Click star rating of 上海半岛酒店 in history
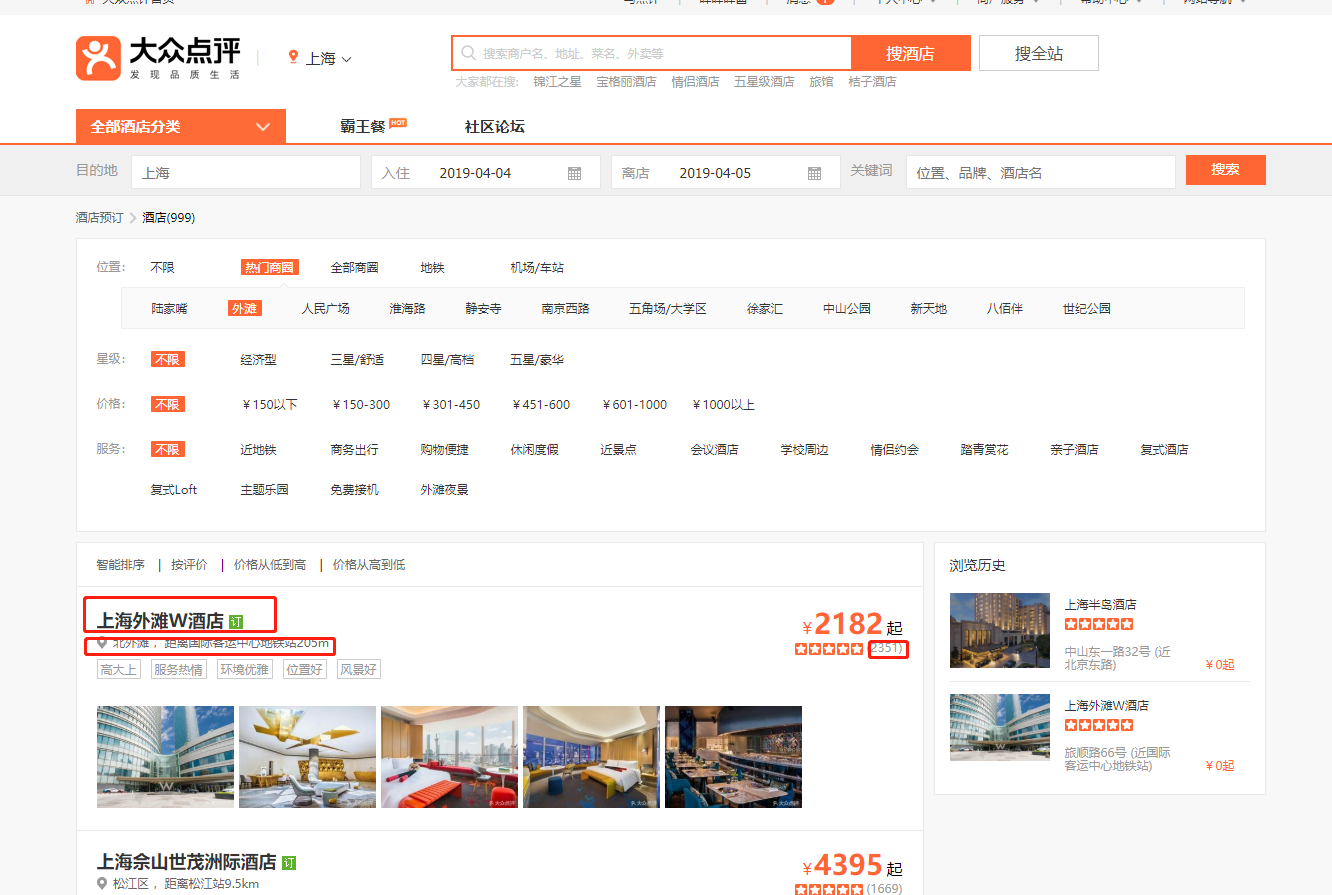 pos(1099,624)
